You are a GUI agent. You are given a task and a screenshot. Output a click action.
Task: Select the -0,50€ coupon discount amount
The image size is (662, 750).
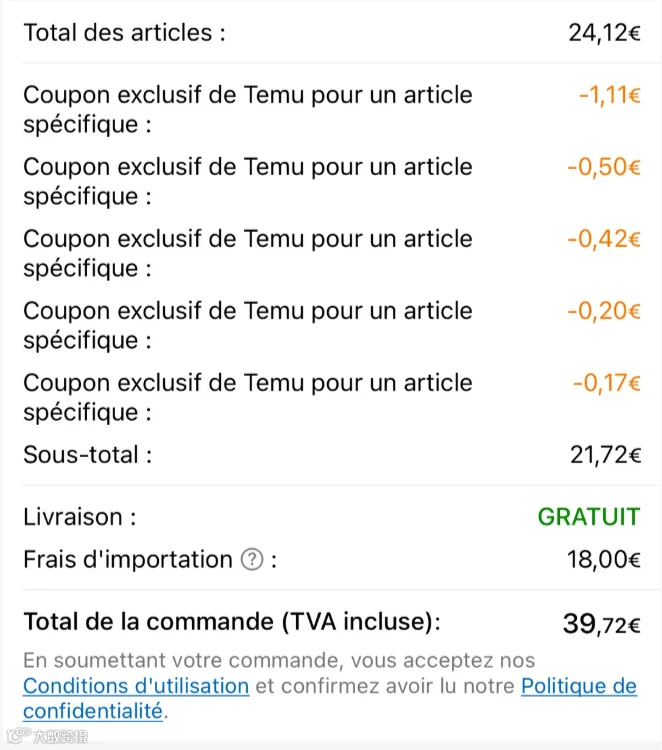(604, 167)
